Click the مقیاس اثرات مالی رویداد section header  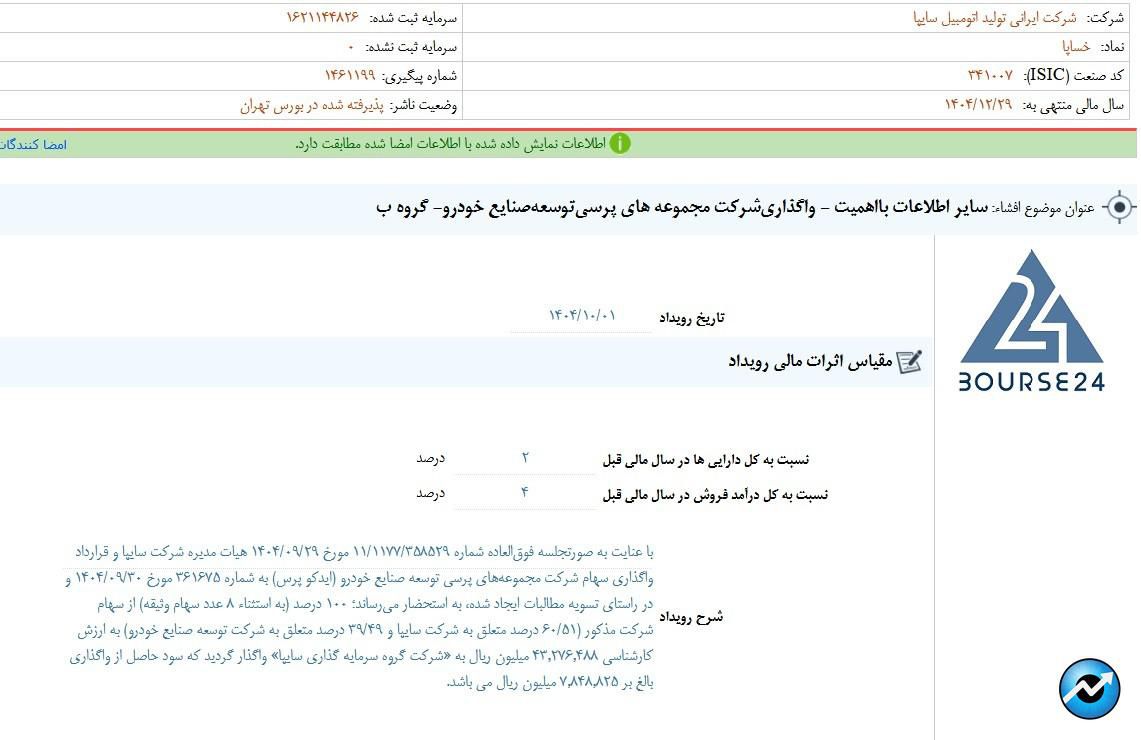click(810, 362)
